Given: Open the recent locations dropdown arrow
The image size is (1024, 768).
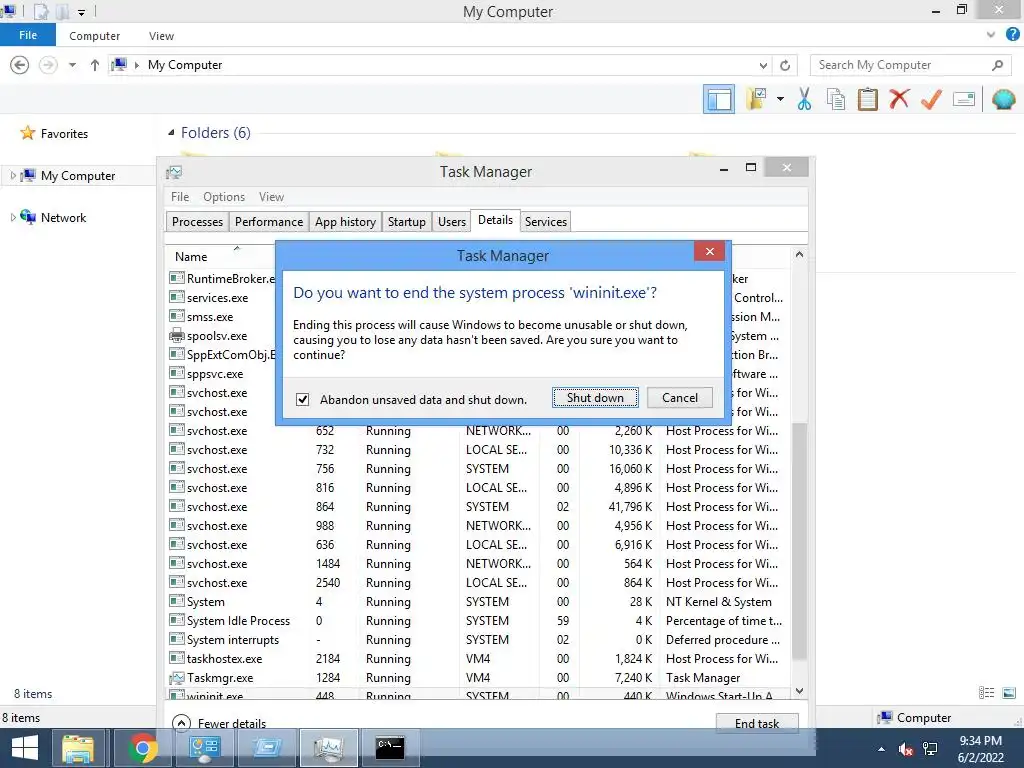Looking at the screenshot, I should click(72, 65).
